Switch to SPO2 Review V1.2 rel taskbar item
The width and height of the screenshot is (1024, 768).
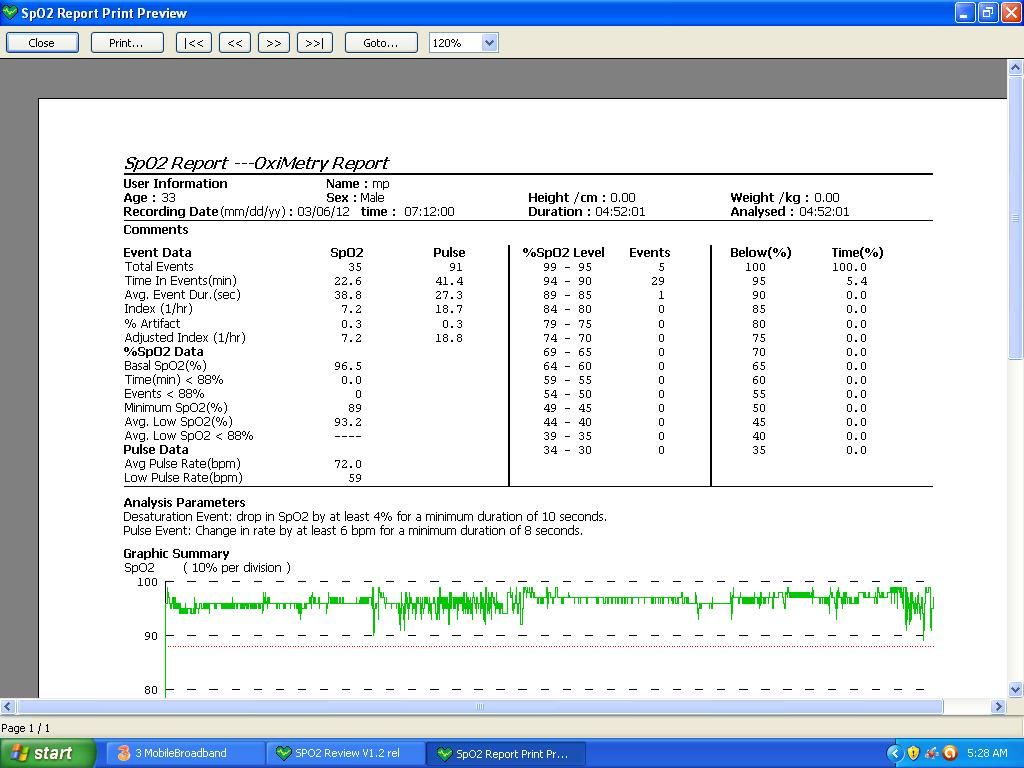[x=345, y=753]
